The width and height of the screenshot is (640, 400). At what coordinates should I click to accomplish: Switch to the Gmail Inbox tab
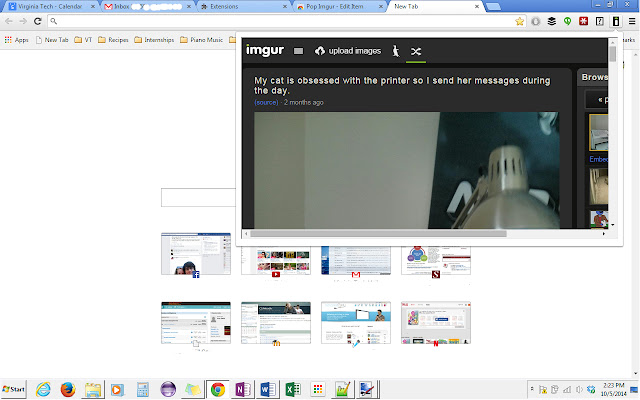pos(148,7)
